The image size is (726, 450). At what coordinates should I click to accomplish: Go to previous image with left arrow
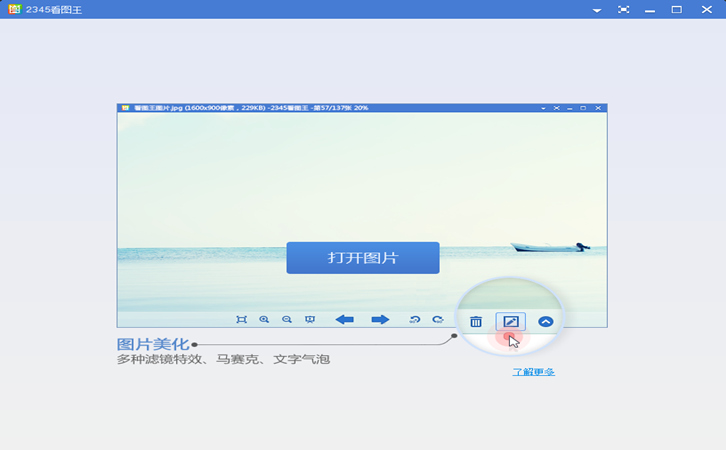tap(344, 320)
